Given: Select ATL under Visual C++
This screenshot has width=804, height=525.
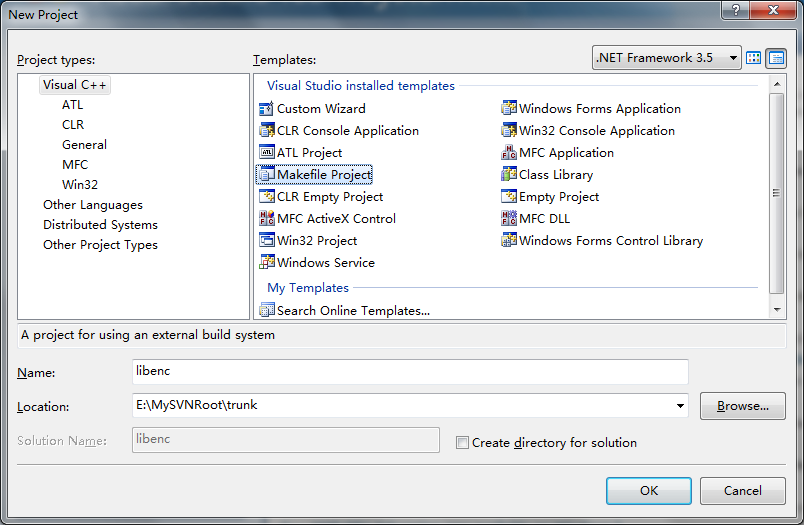Looking at the screenshot, I should tap(72, 105).
